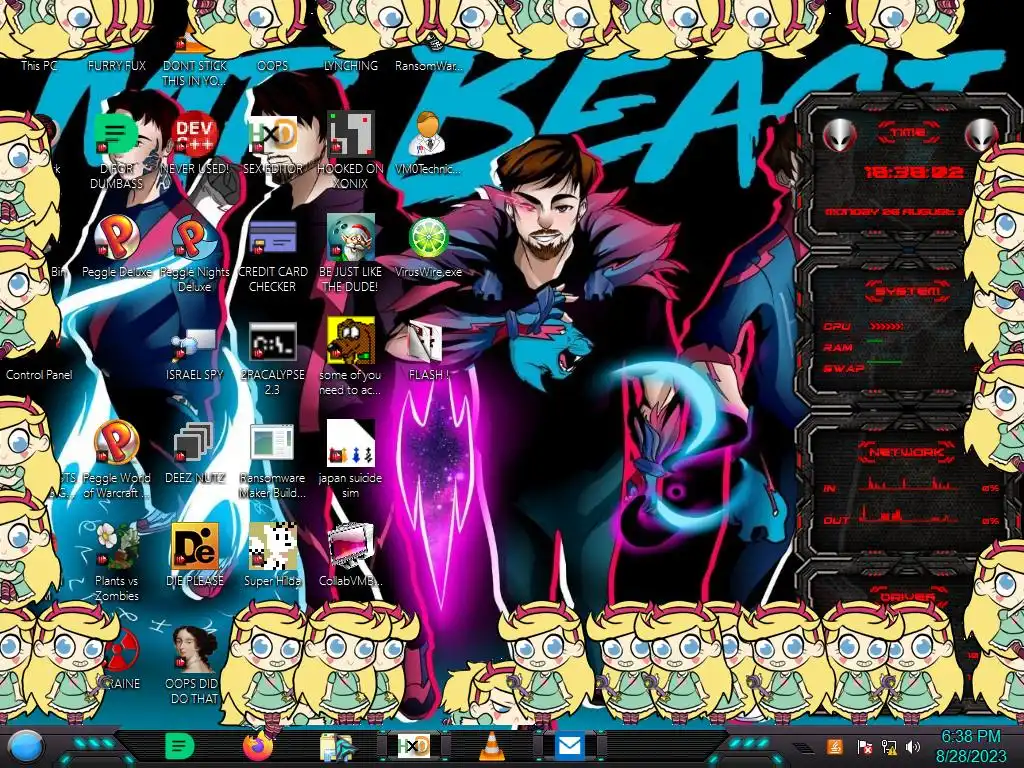Select the OOPS desktop label
This screenshot has height=768, width=1024.
point(272,65)
